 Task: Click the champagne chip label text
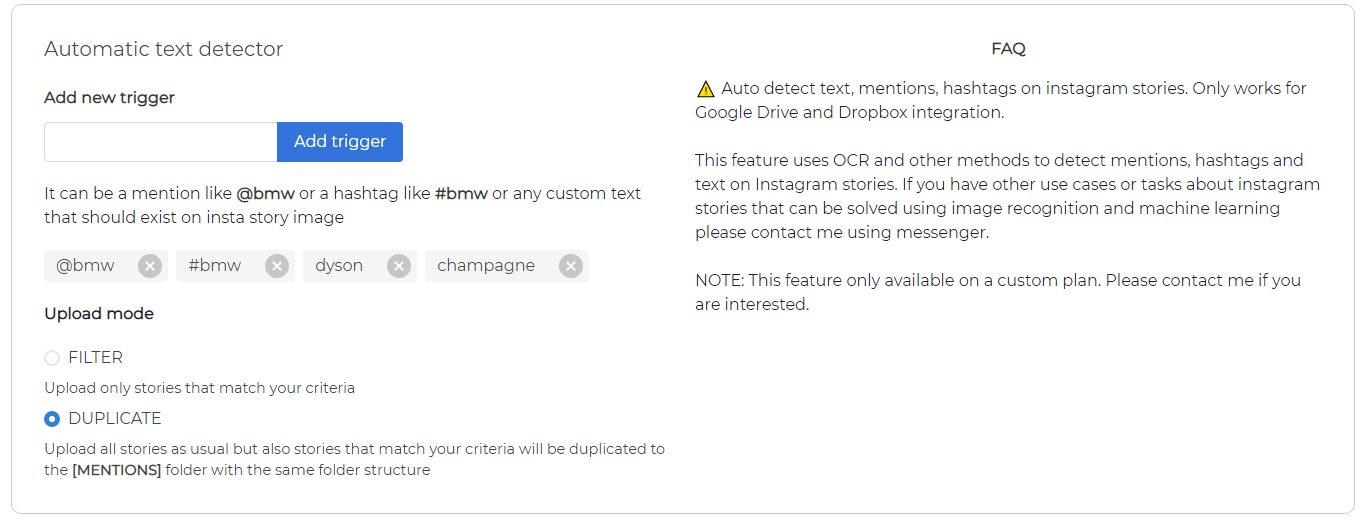(486, 266)
